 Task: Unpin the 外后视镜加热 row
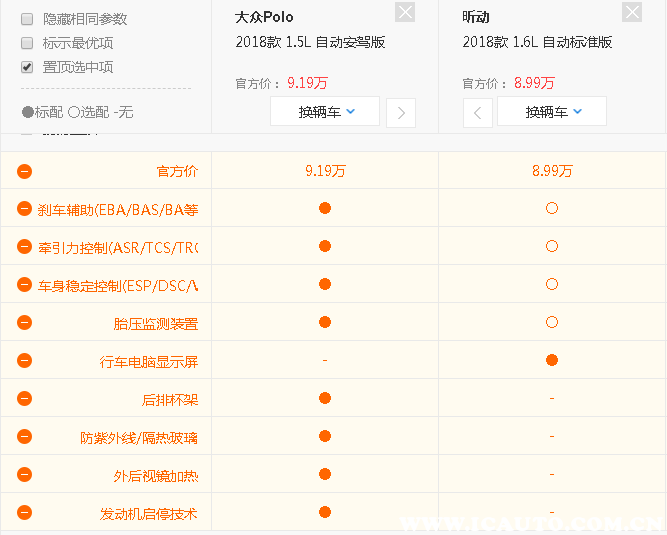[25, 475]
